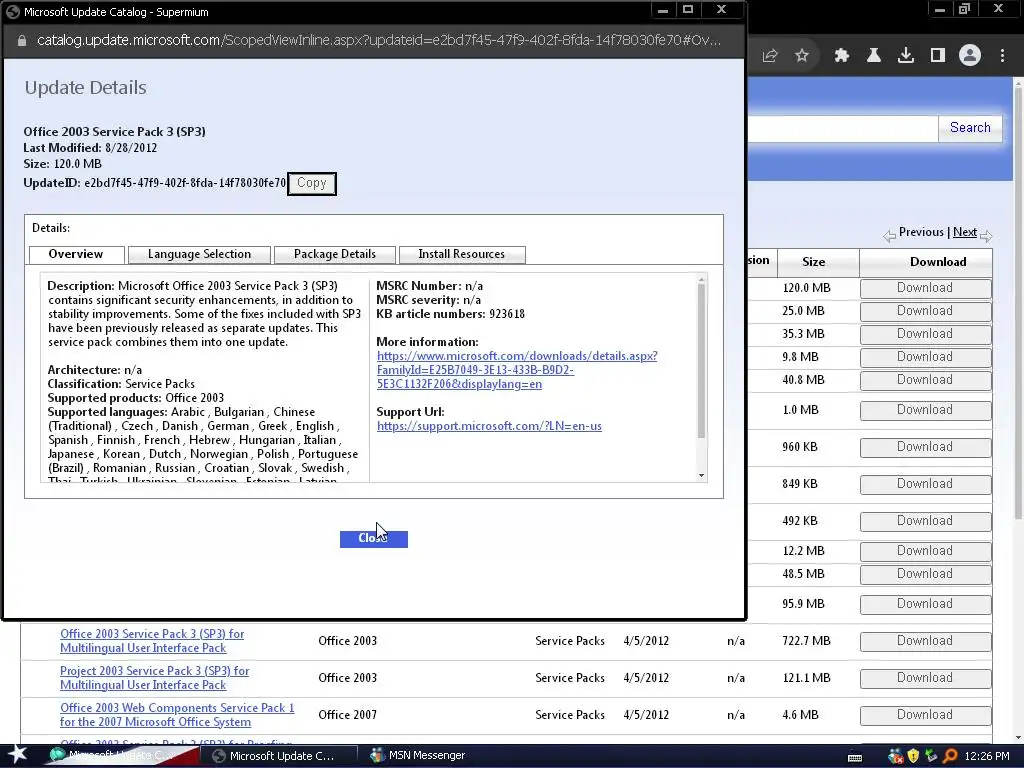Switch to the Overview tab
Image resolution: width=1024 pixels, height=768 pixels.
point(76,254)
